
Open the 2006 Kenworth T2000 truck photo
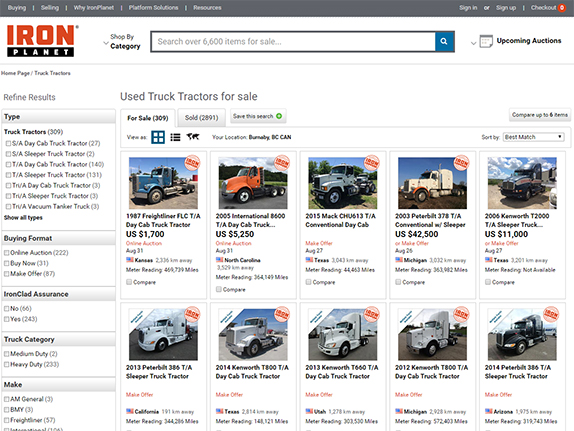(522, 183)
